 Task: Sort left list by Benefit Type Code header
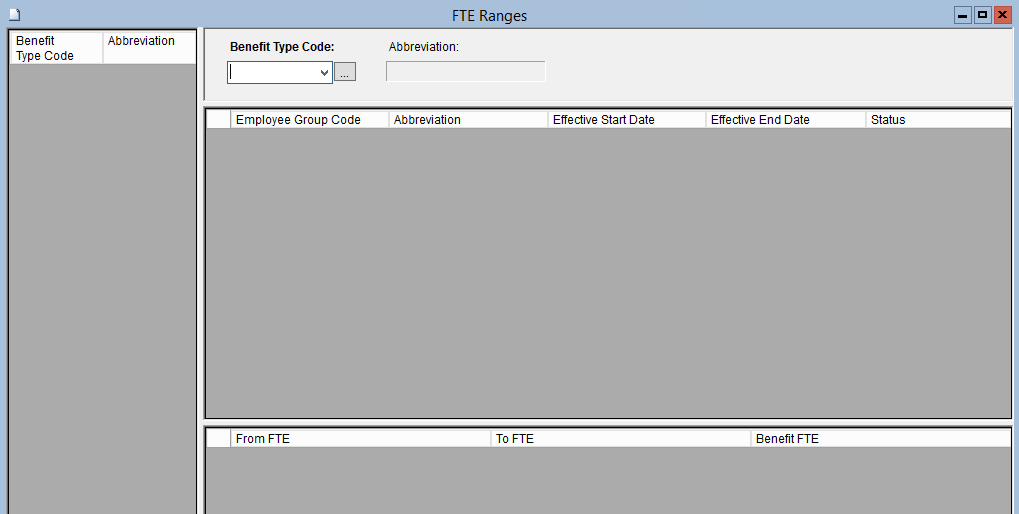[x=56, y=48]
